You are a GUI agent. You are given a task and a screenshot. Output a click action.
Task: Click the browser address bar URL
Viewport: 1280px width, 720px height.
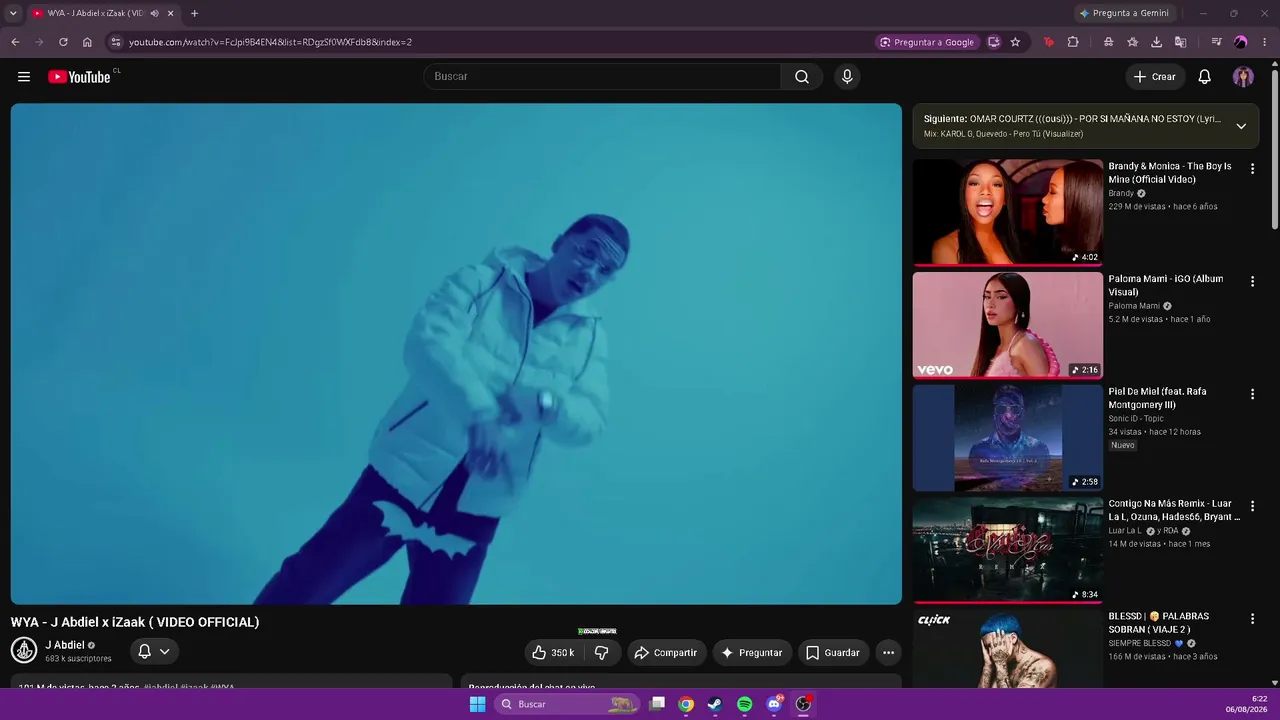270,42
